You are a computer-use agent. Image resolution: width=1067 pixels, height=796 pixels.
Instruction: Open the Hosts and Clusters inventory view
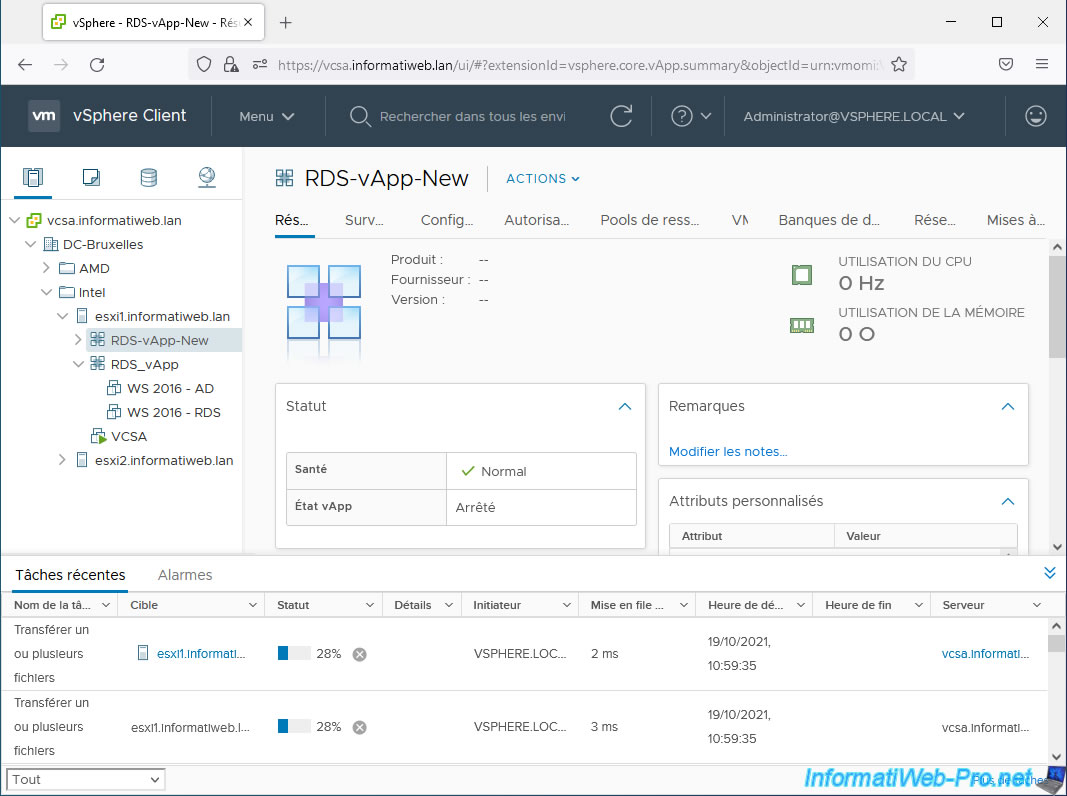pyautogui.click(x=33, y=178)
